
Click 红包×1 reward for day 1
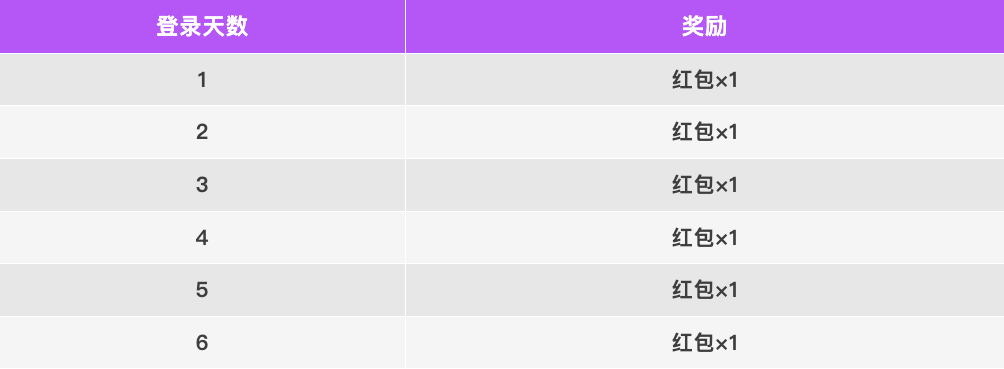point(705,79)
